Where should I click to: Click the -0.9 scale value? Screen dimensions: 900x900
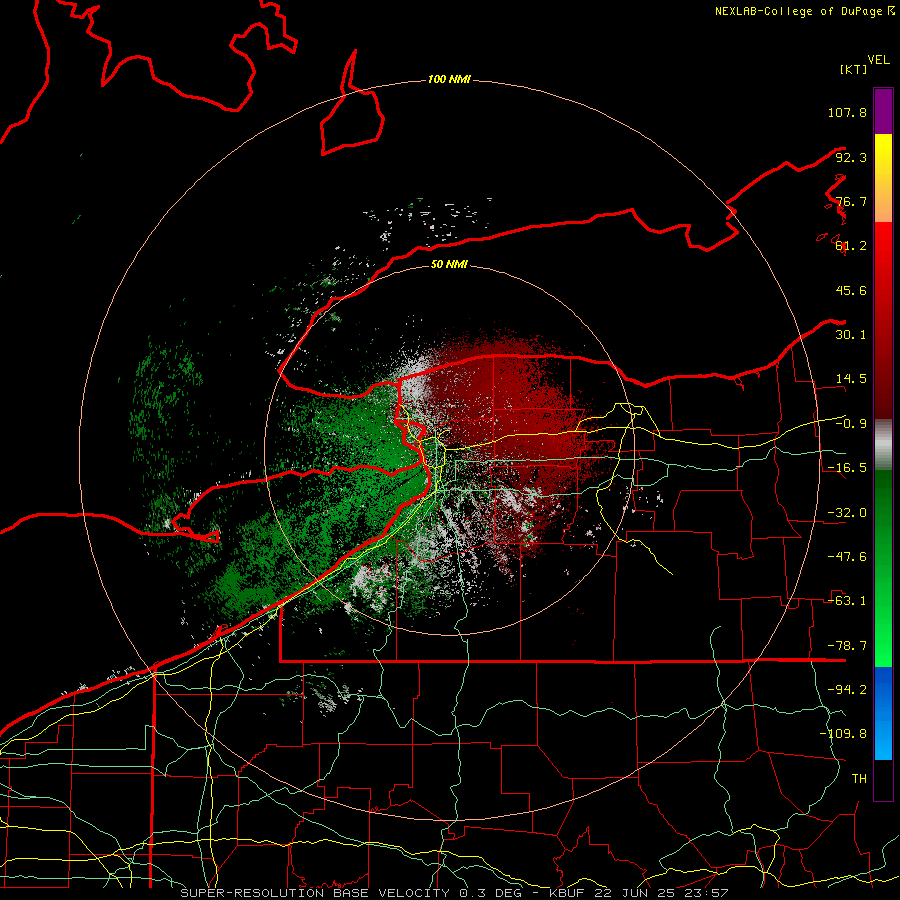[851, 424]
